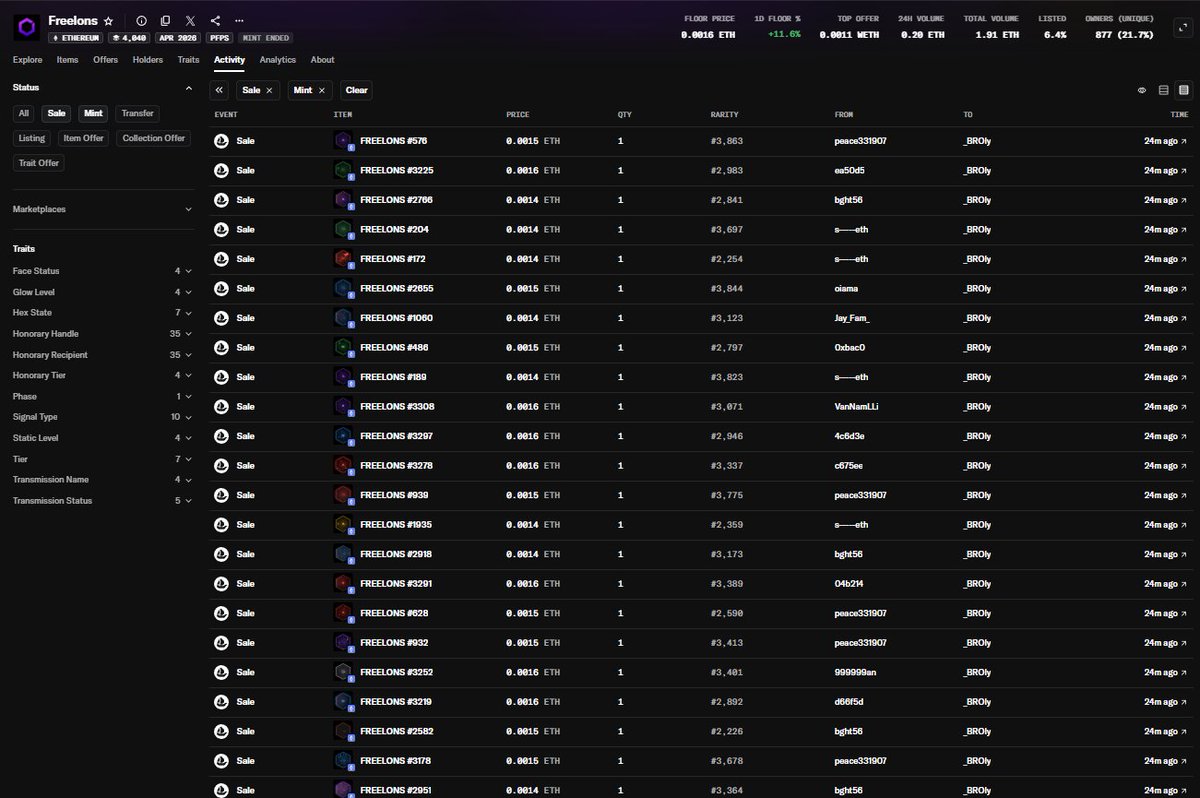Expand the Face Status trait

point(103,271)
